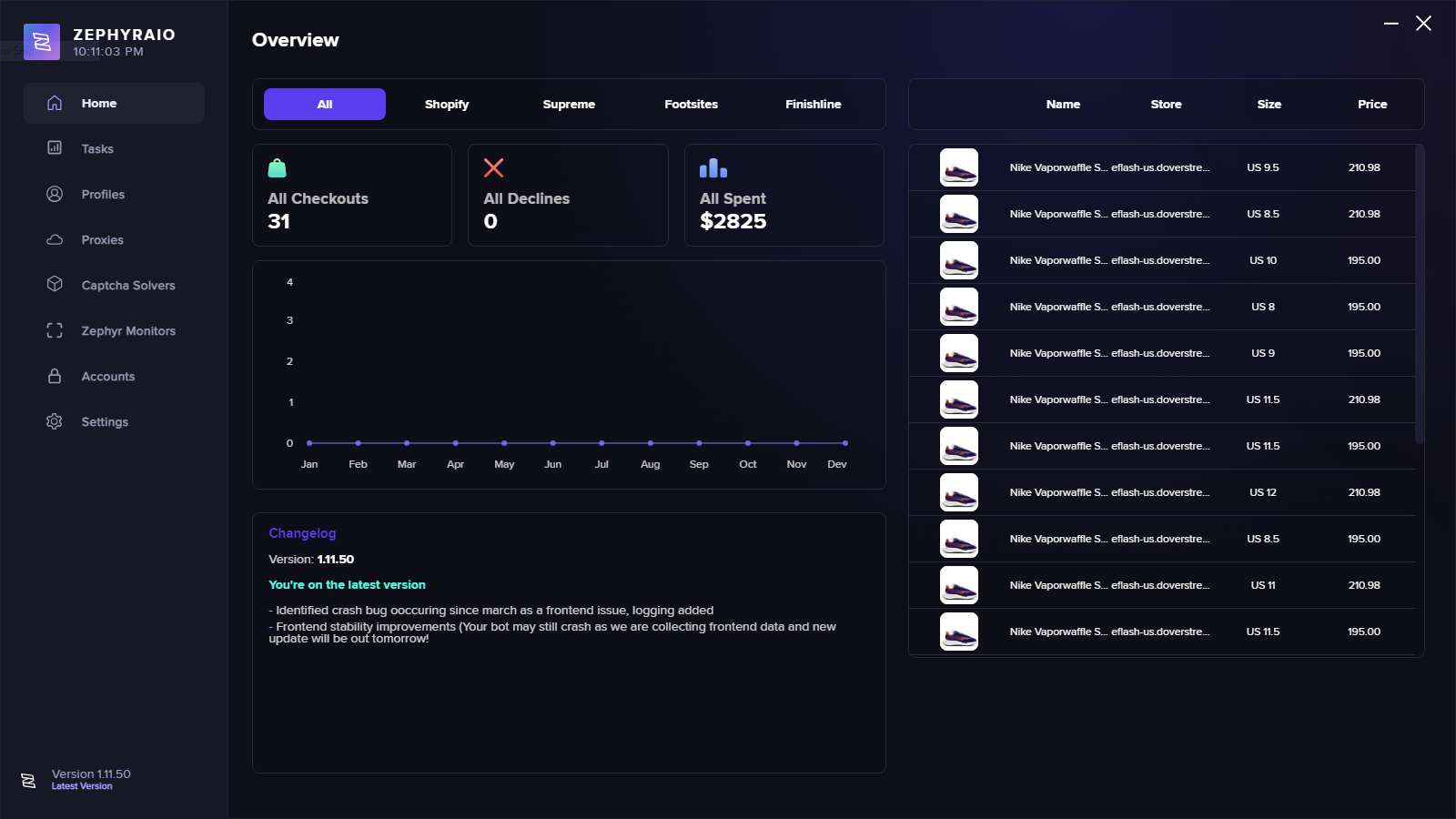
Task: Minimize the ZephyrAIO window
Action: coord(1391,24)
